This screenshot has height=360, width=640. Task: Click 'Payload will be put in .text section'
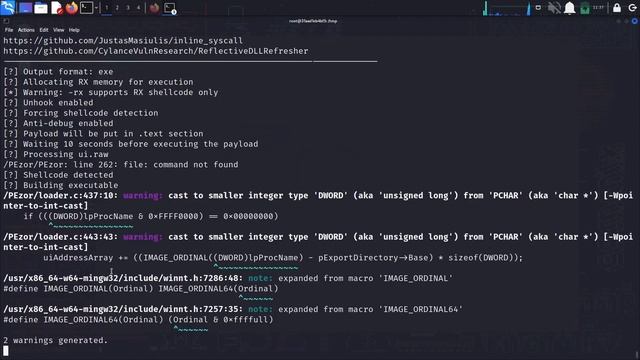[x=103, y=133]
